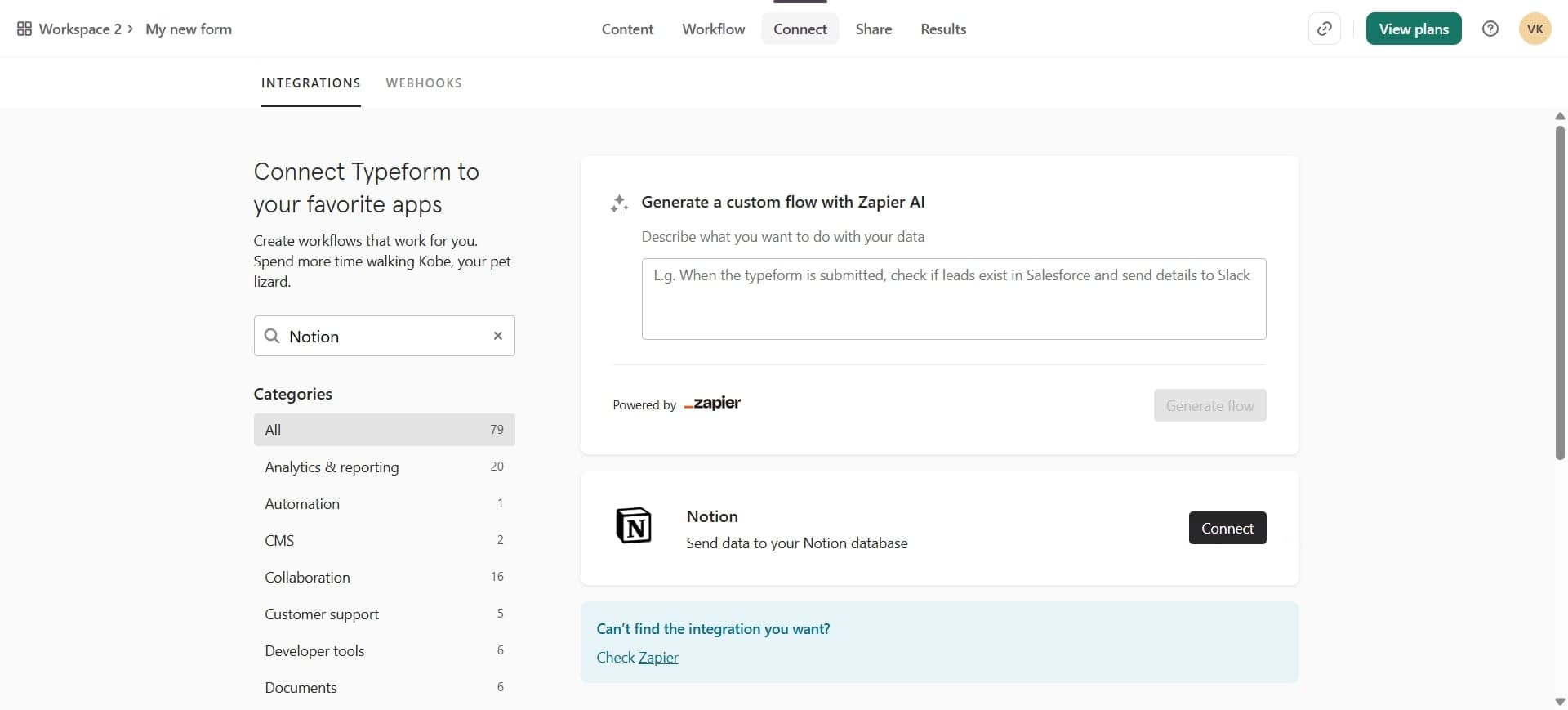Open the VK user avatar menu
This screenshot has width=1568, height=710.
[1535, 29]
